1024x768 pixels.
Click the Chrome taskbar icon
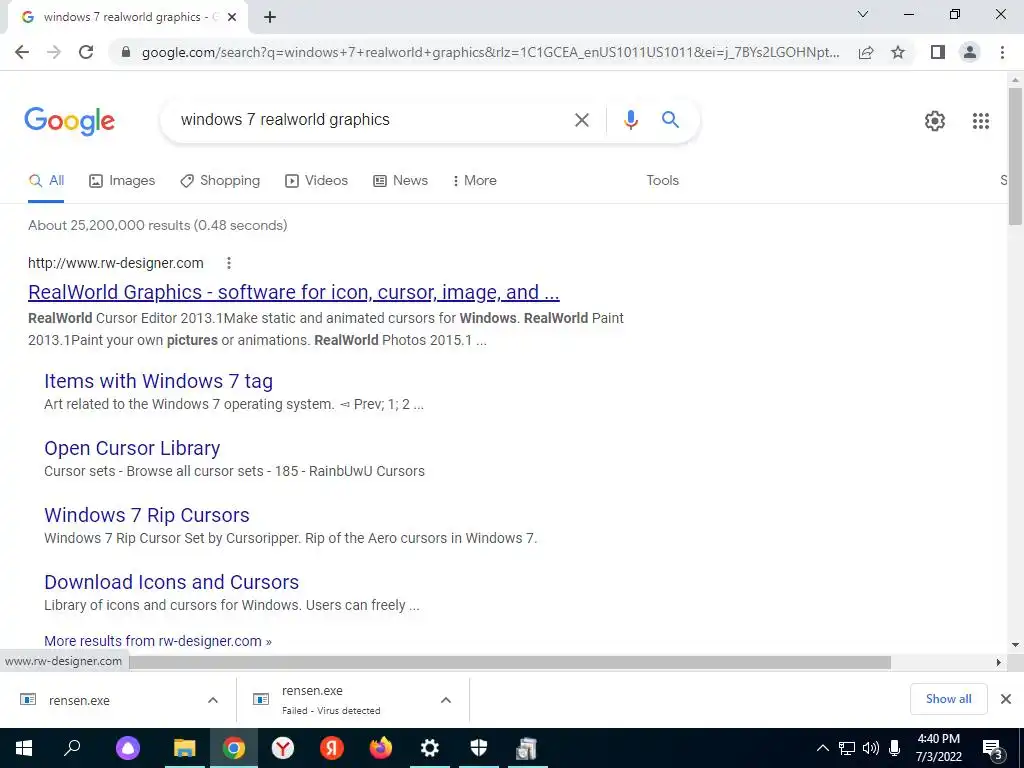tap(234, 748)
